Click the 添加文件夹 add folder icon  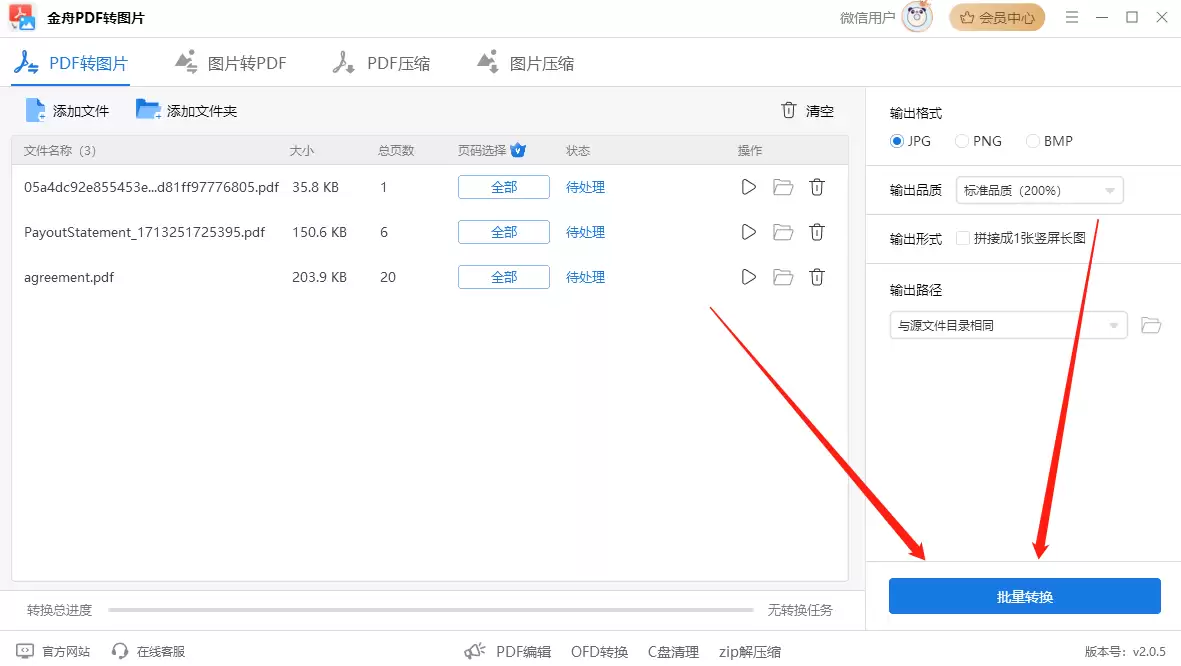[148, 110]
